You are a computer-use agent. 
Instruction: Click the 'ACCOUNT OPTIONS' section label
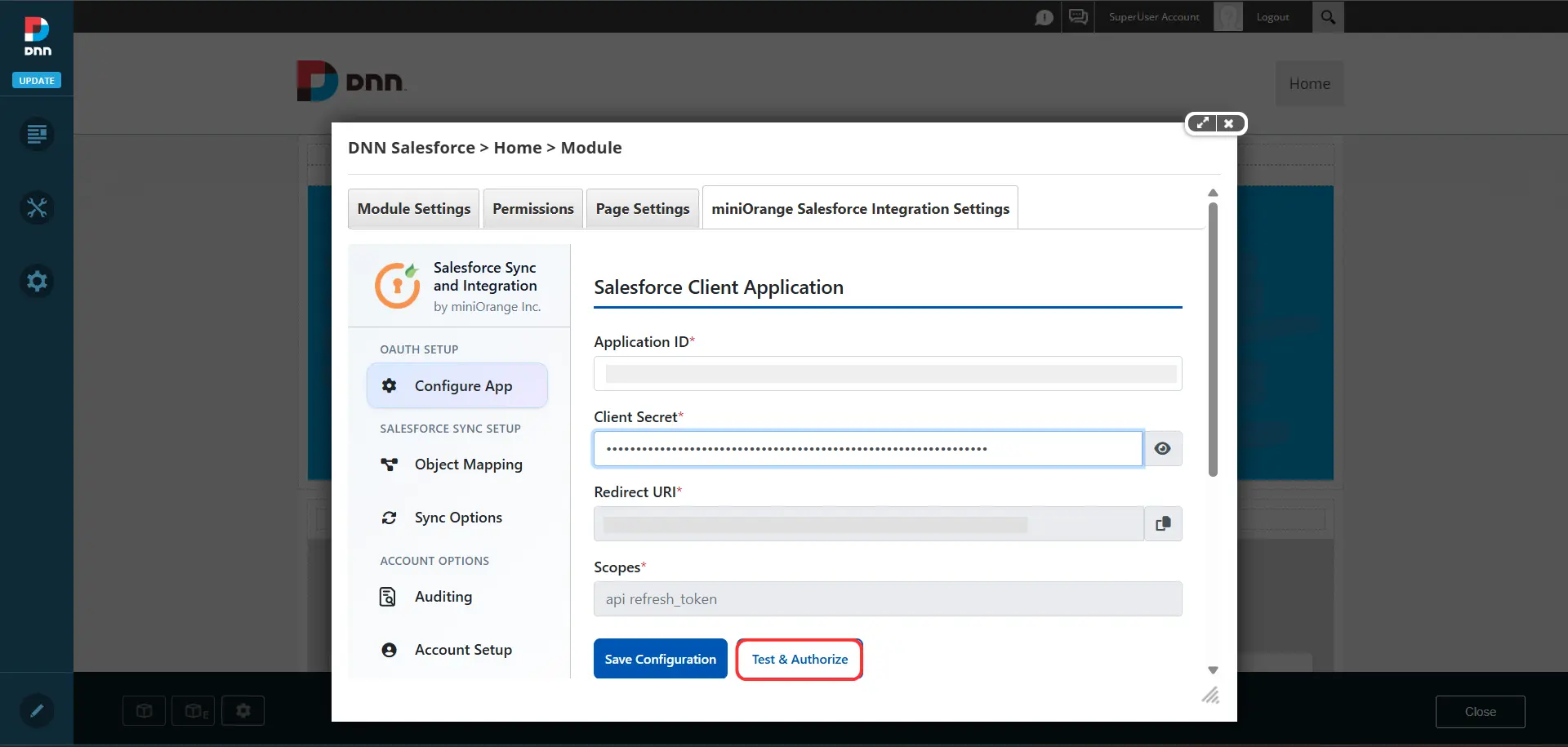click(434, 561)
